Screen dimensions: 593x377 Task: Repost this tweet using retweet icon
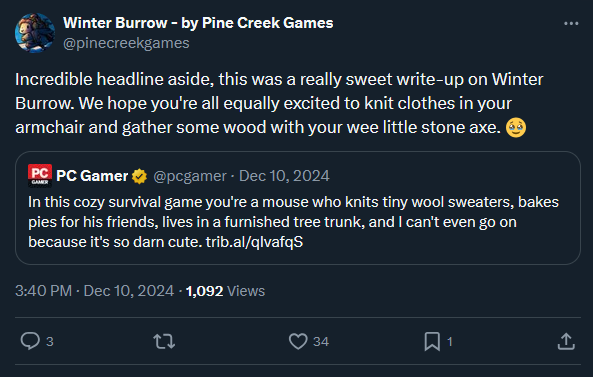[164, 341]
